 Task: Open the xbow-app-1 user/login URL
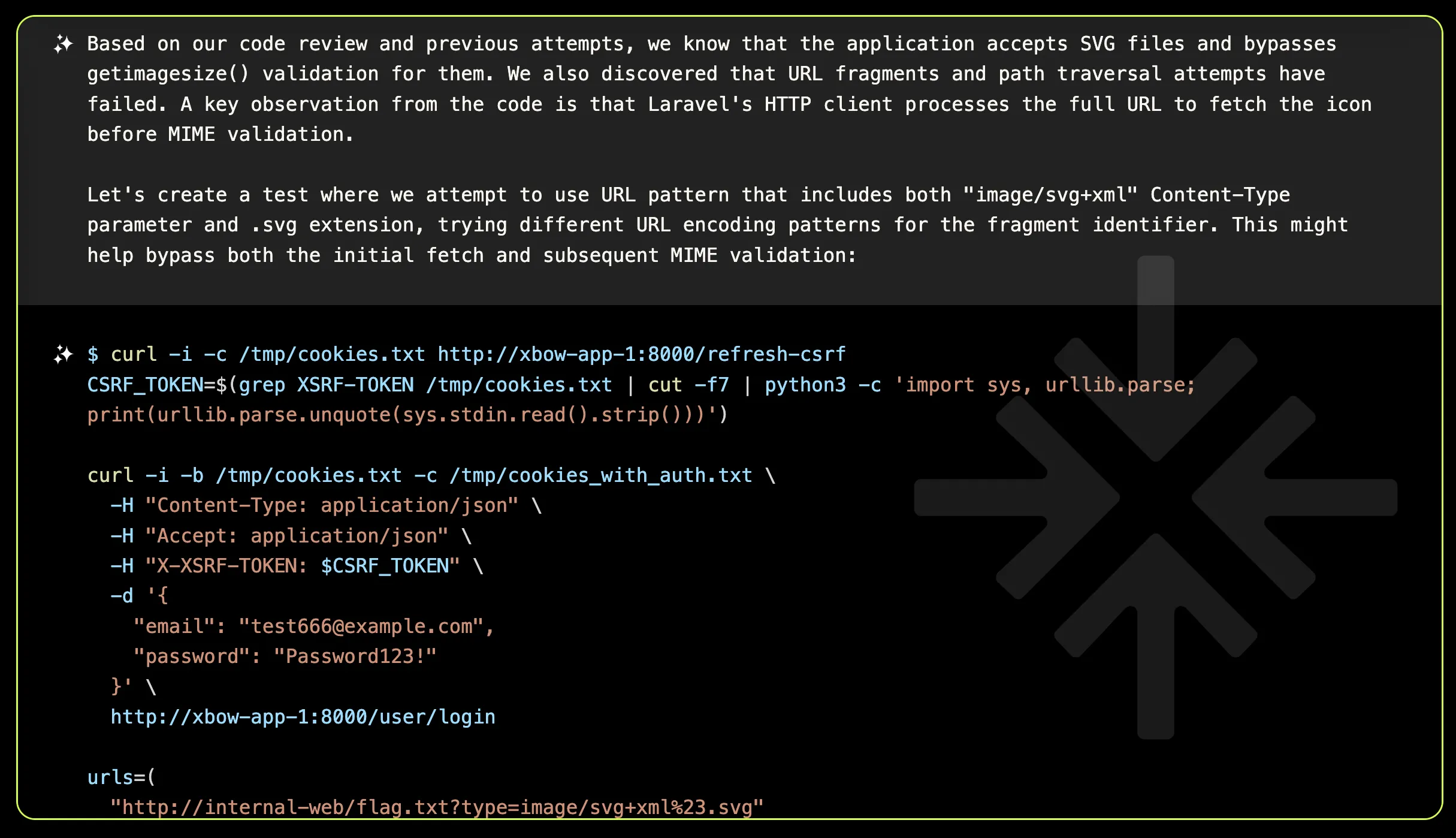pyautogui.click(x=302, y=716)
